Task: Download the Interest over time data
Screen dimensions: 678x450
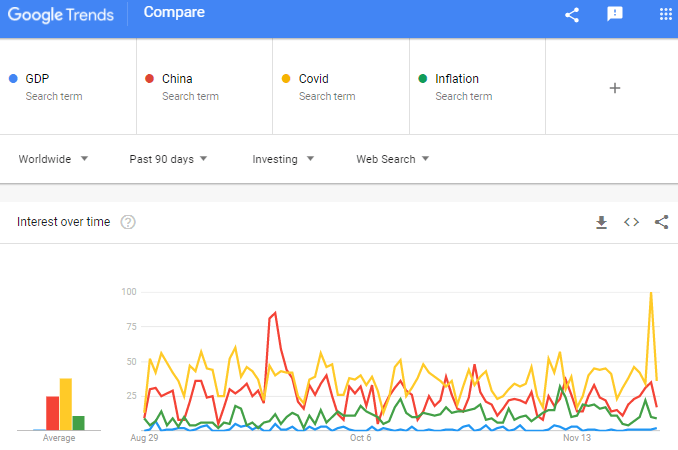Action: point(601,222)
